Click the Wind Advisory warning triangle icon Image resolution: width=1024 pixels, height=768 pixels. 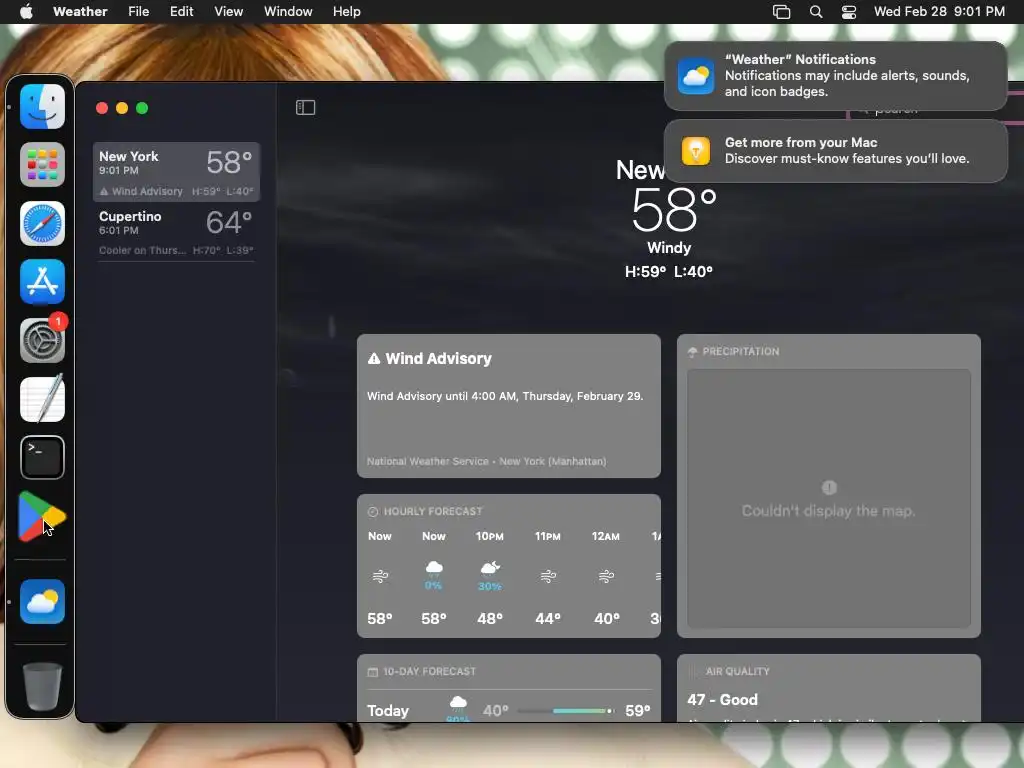(374, 359)
